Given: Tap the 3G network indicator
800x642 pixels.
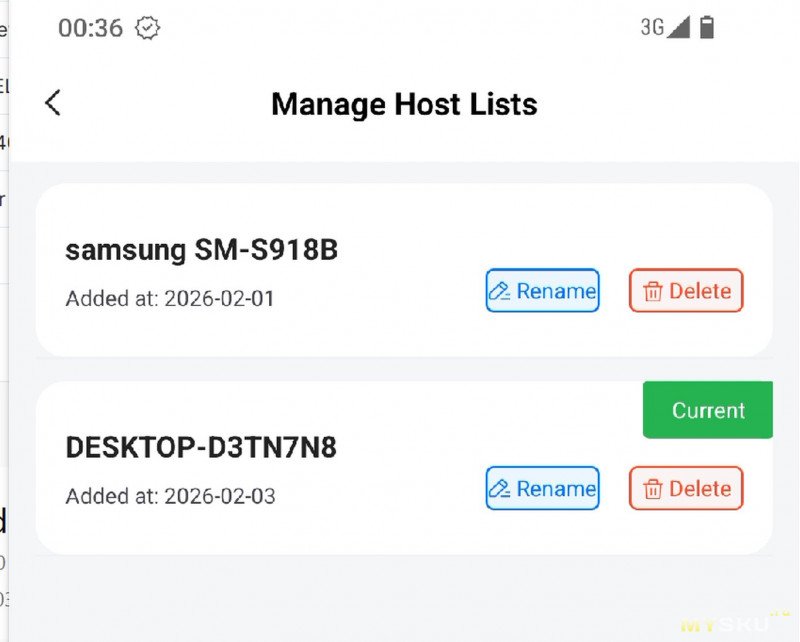Looking at the screenshot, I should coord(652,27).
